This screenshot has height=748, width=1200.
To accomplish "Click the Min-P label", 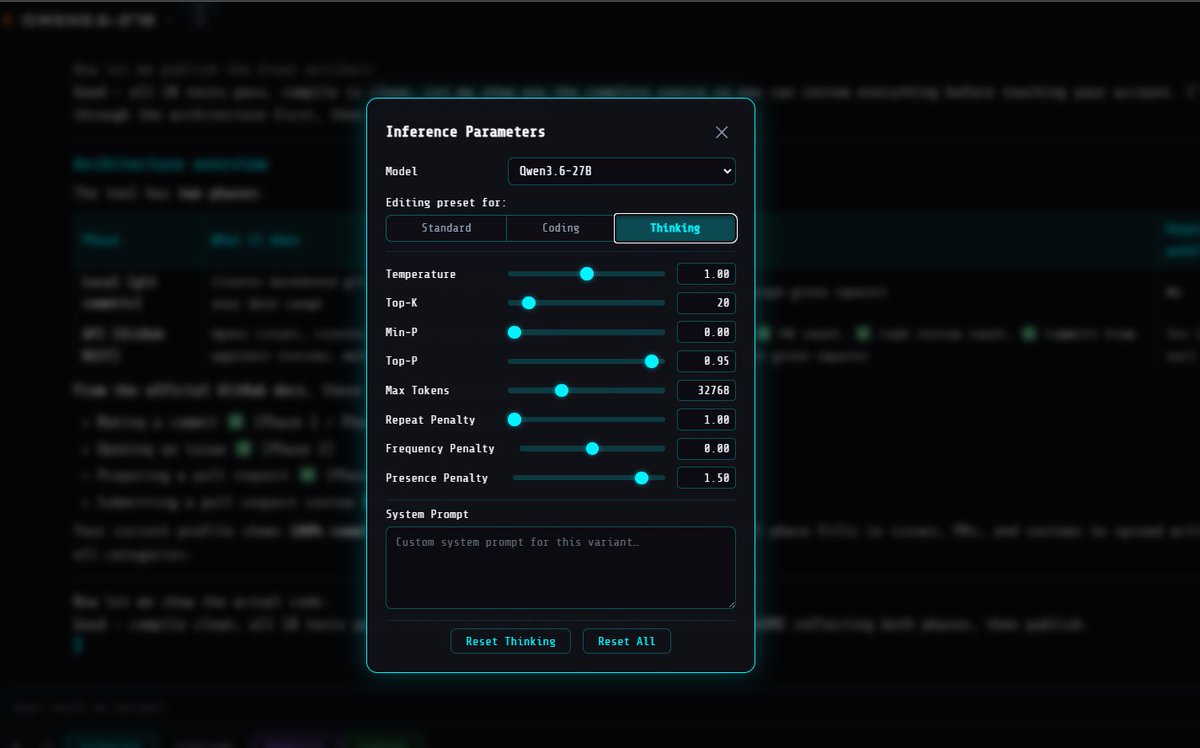I will (x=404, y=332).
